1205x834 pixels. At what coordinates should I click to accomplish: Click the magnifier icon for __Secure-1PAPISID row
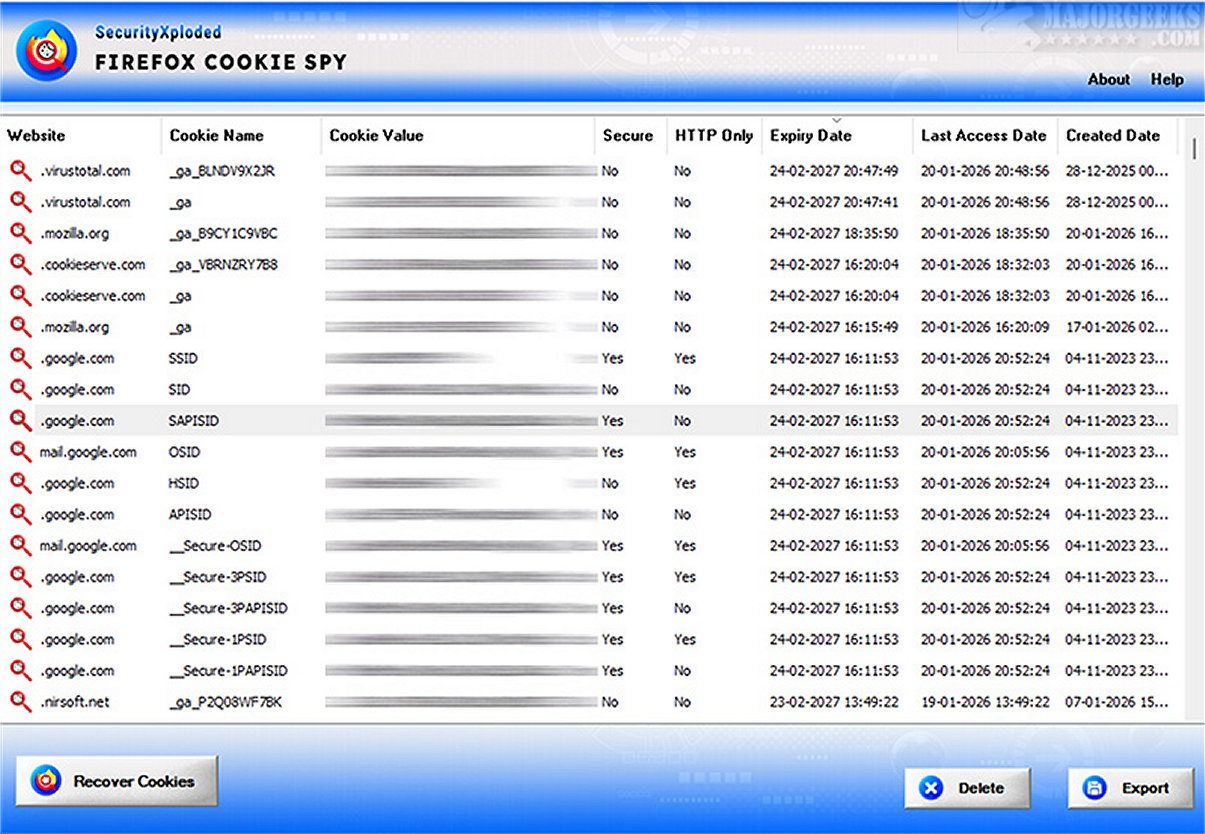coord(20,671)
